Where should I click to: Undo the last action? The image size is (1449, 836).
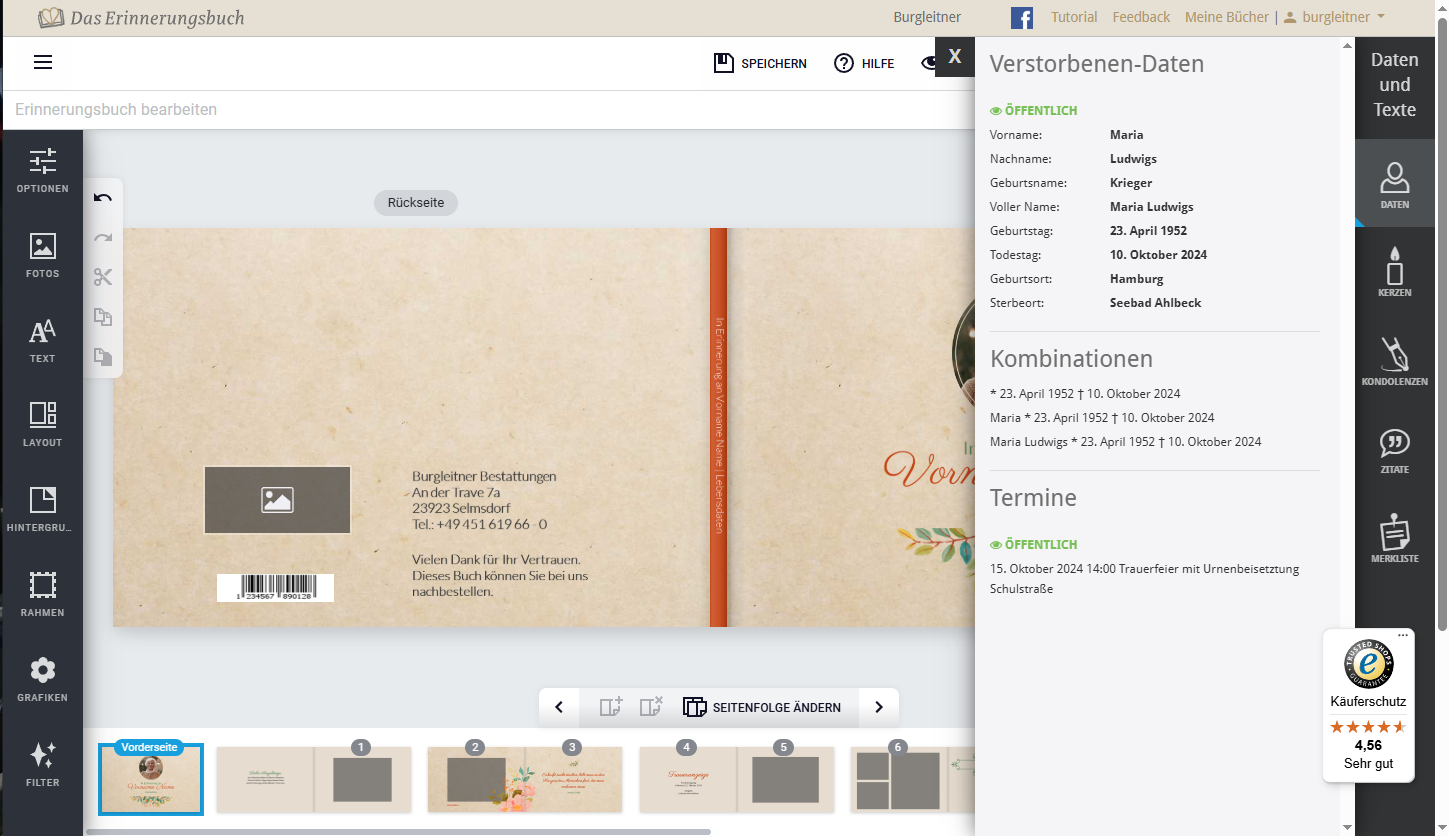click(x=103, y=198)
